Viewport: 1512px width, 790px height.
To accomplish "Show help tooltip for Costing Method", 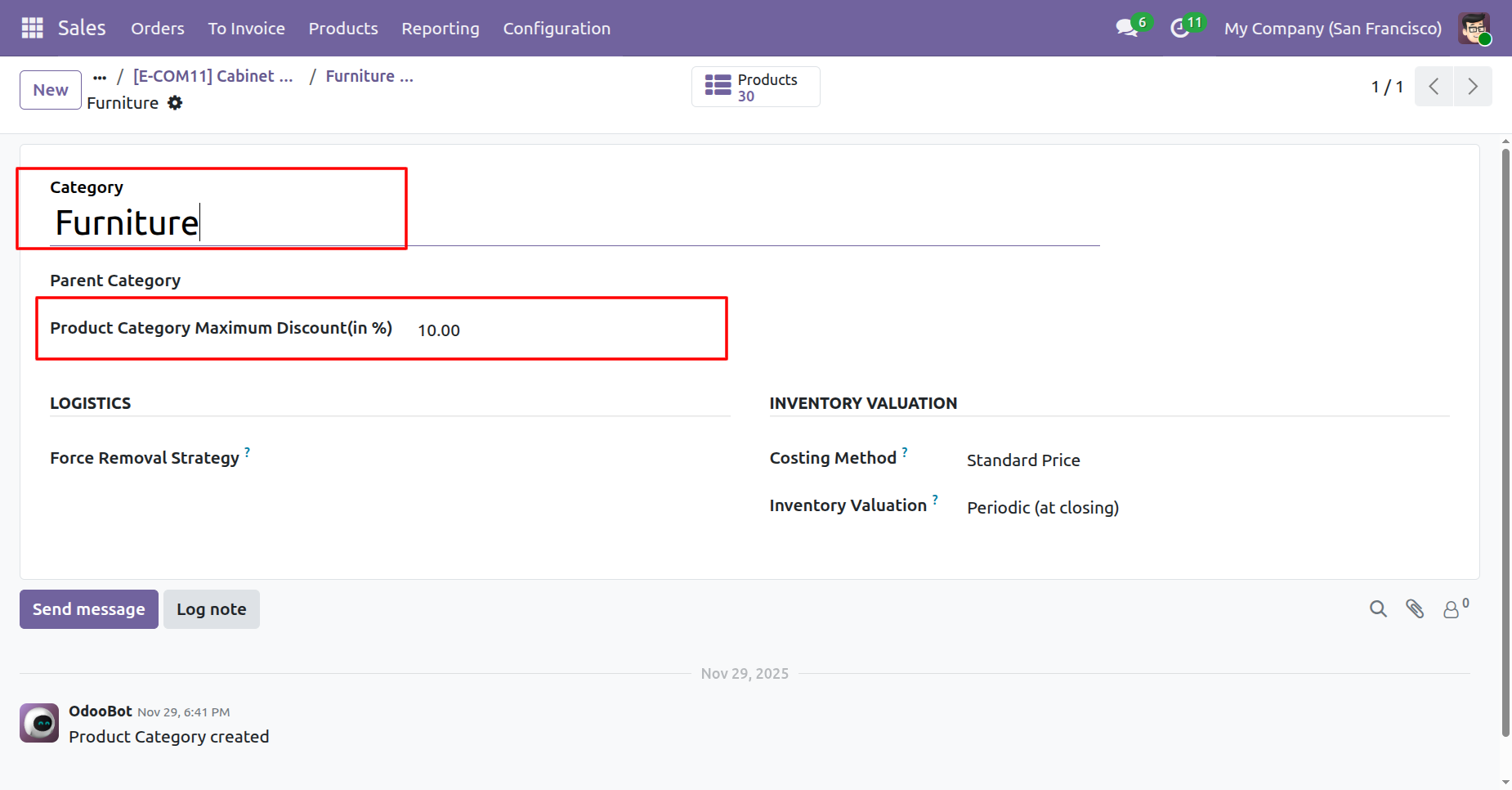I will click(x=905, y=451).
